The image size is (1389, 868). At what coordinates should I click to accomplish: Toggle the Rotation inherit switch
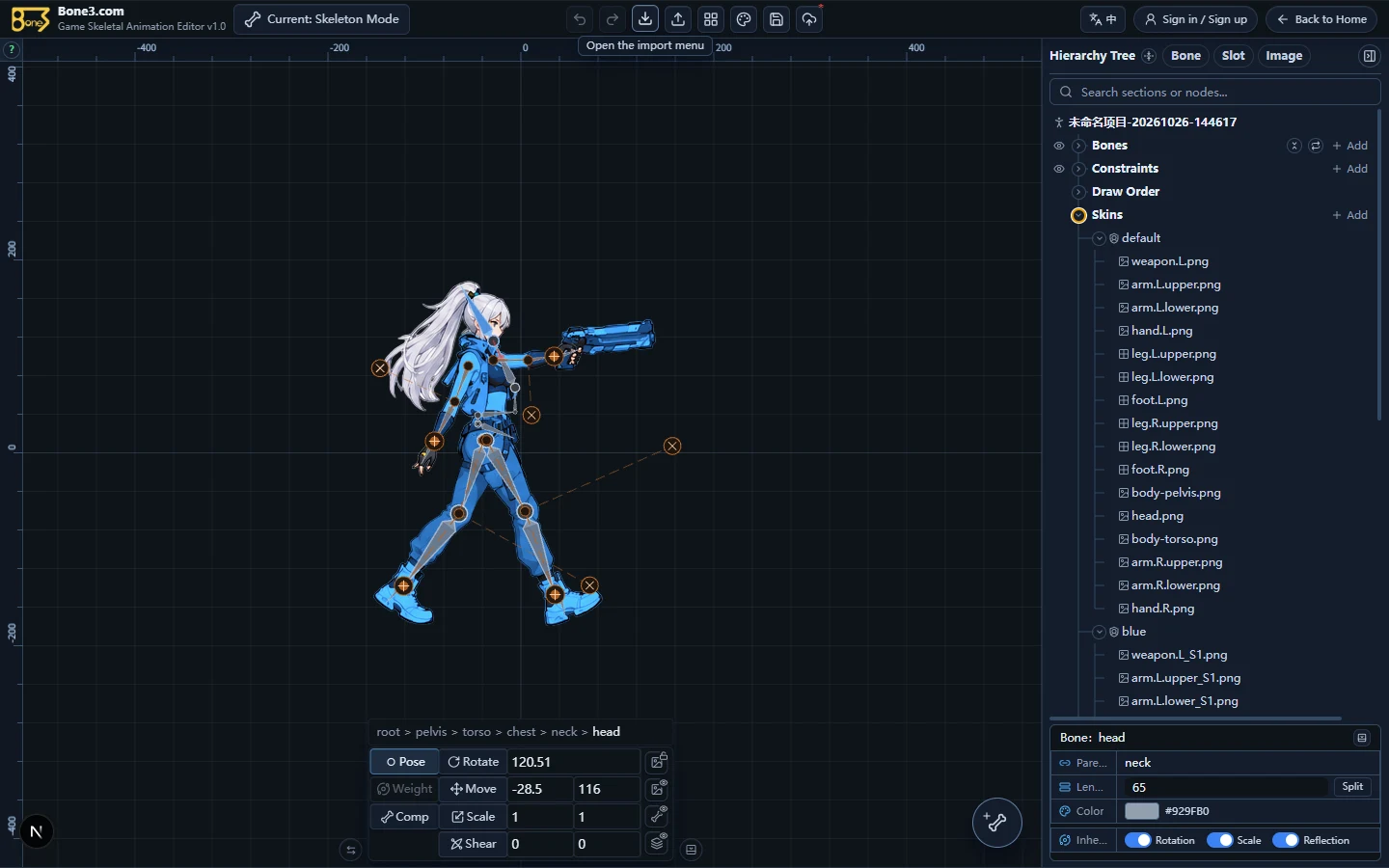pos(1138,840)
